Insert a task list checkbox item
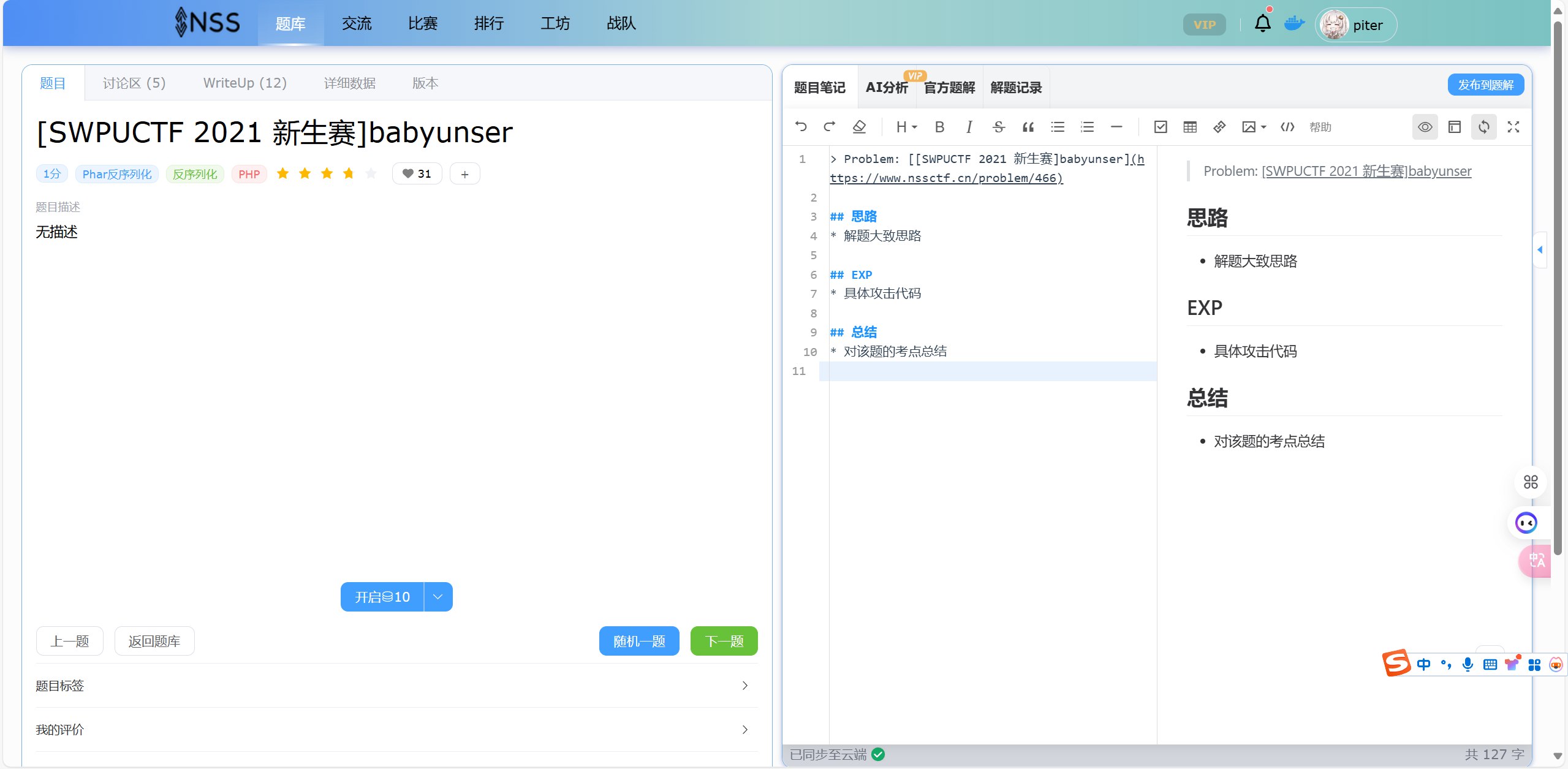Screen dimensions: 1568x769 [x=1161, y=127]
